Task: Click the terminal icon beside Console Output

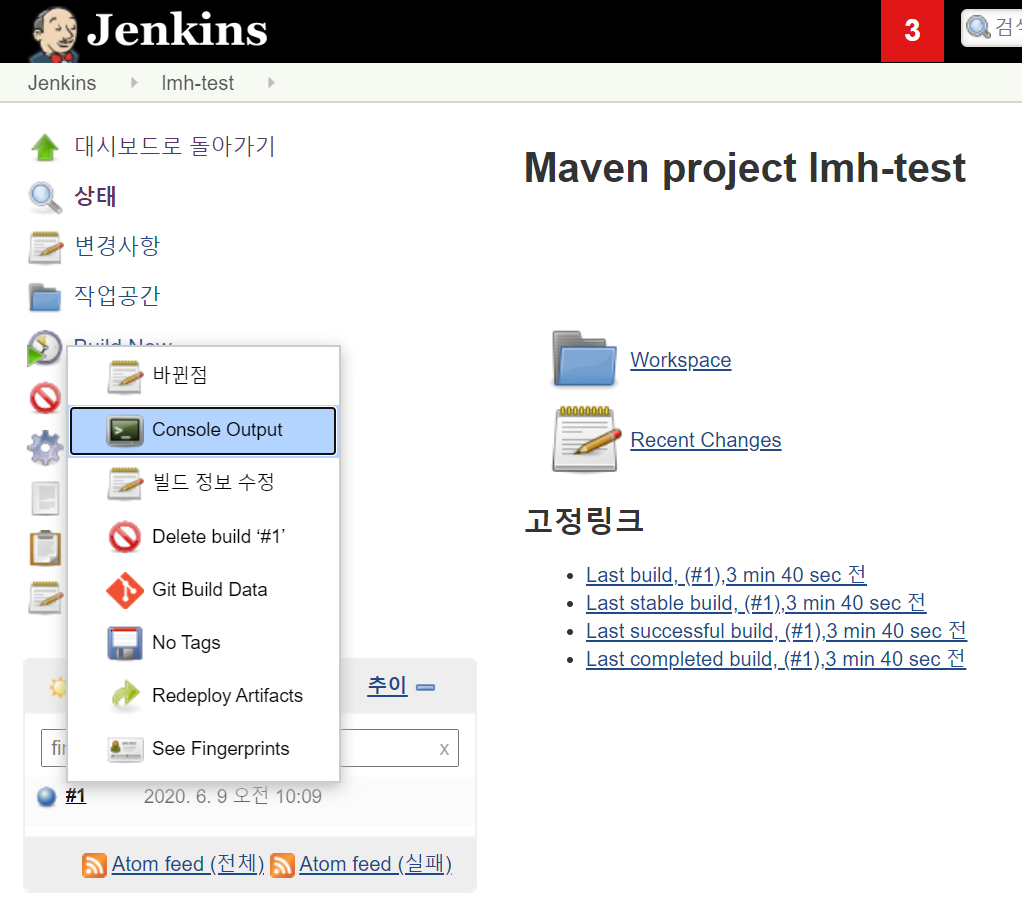Action: pyautogui.click(x=124, y=431)
